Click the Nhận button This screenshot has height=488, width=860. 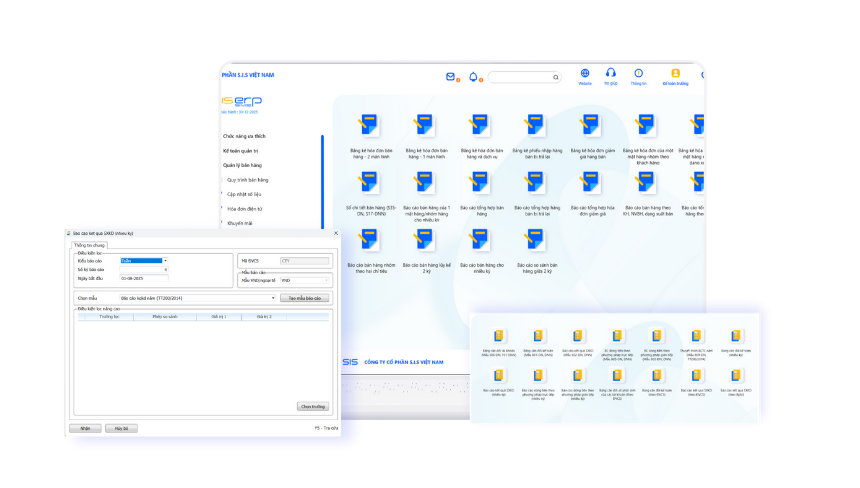pyautogui.click(x=85, y=428)
